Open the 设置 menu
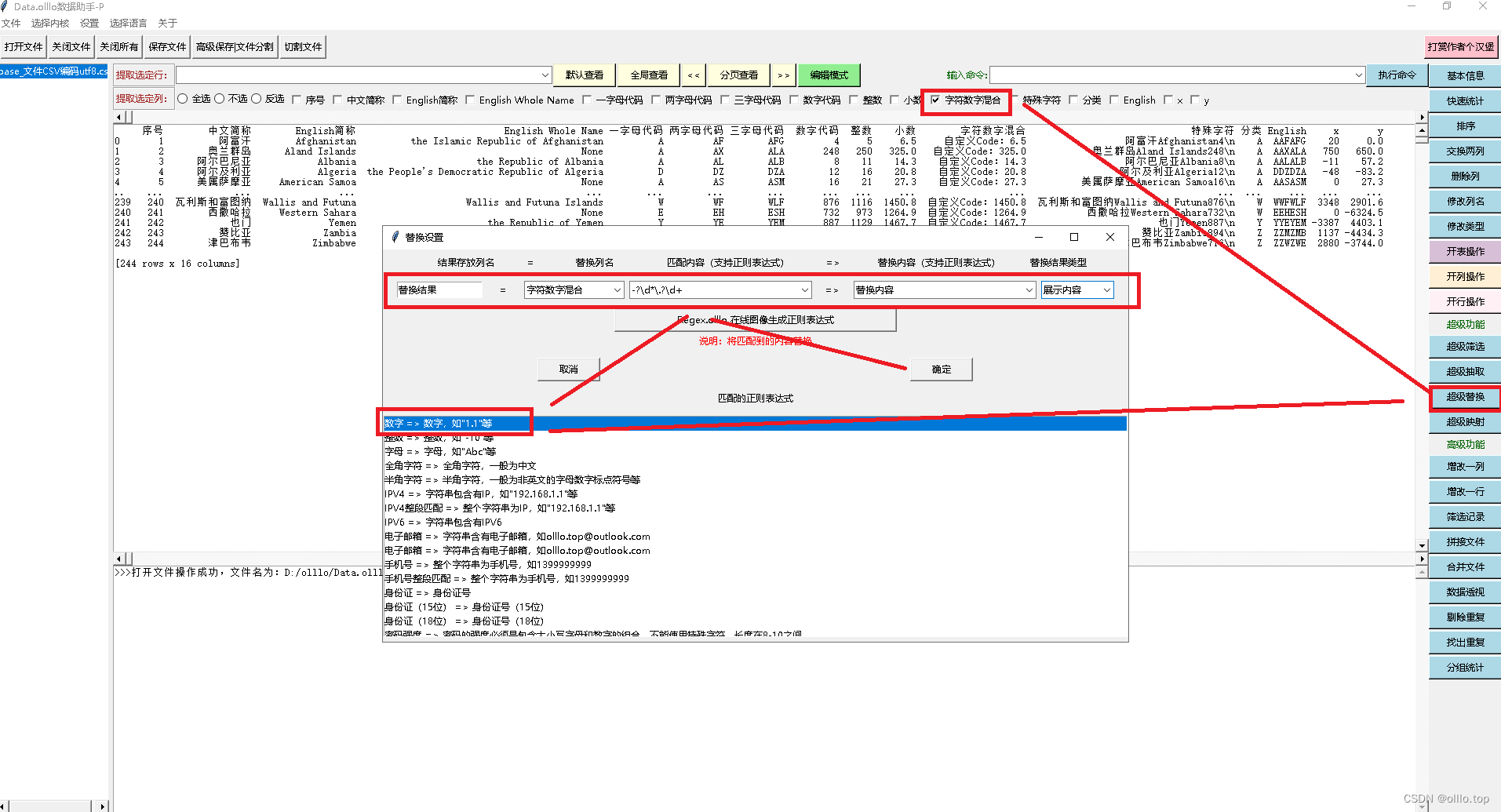Viewport: 1501px width, 812px height. click(89, 23)
